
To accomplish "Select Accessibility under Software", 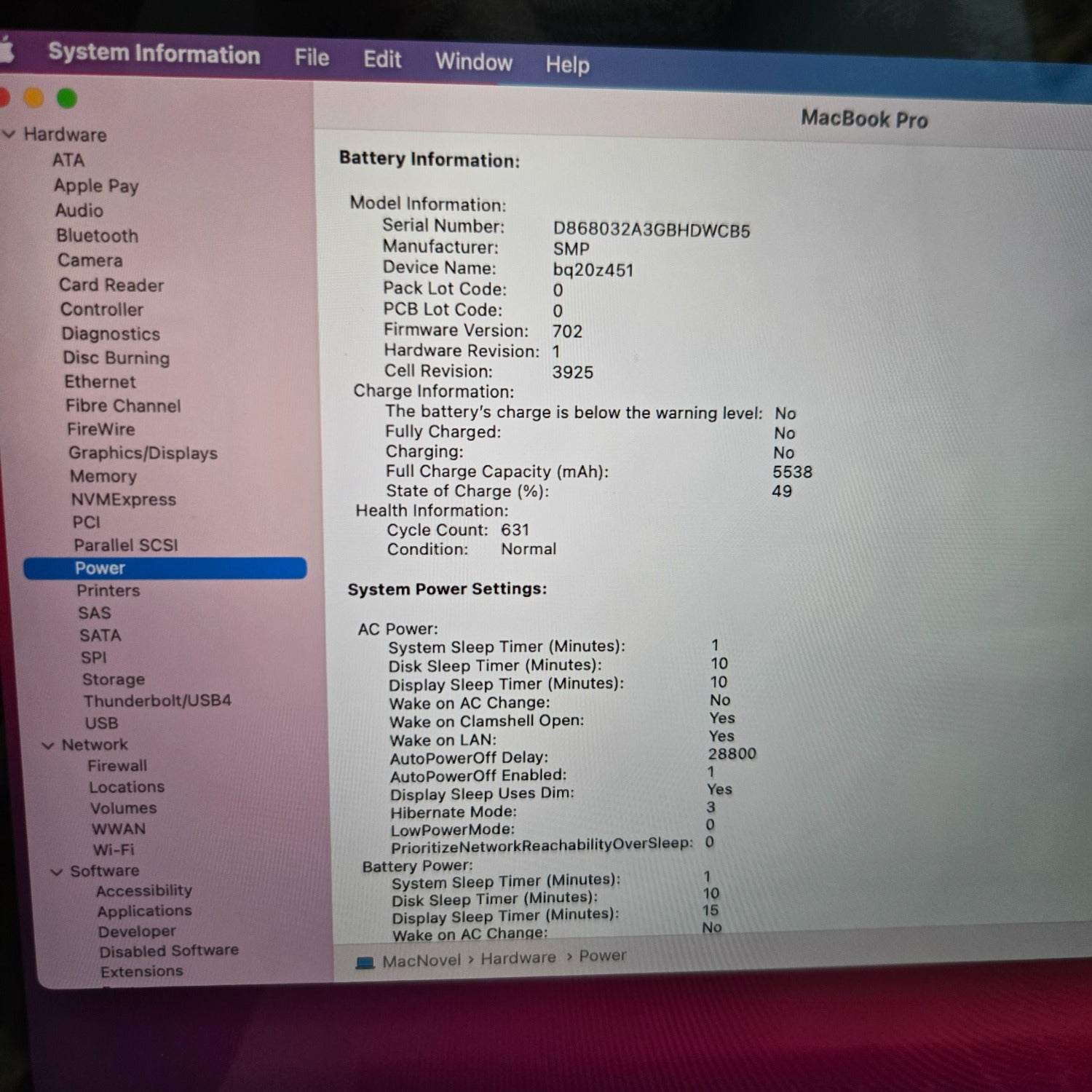I will 144,891.
